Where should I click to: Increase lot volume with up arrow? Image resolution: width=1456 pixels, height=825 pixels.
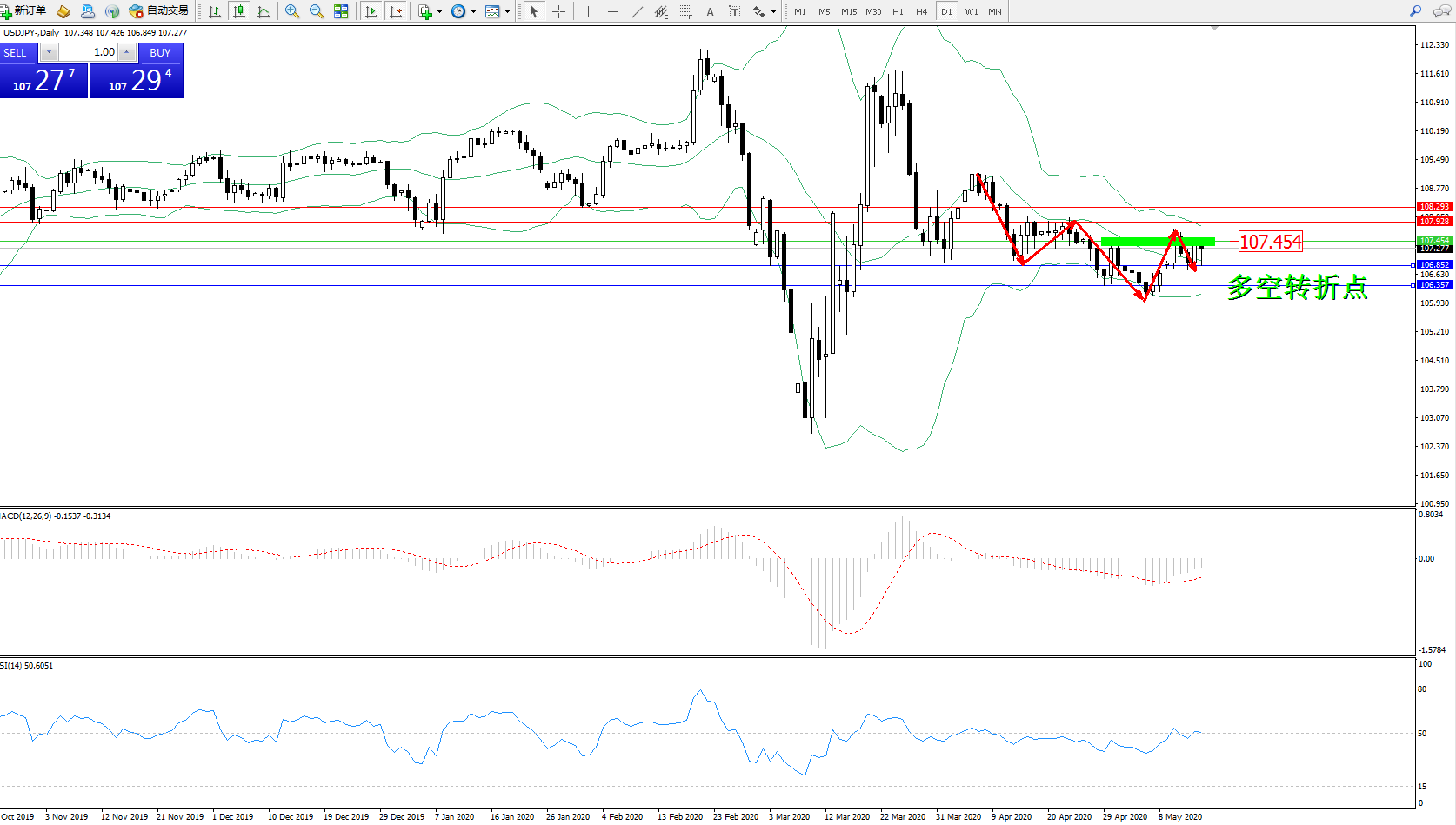coord(127,52)
